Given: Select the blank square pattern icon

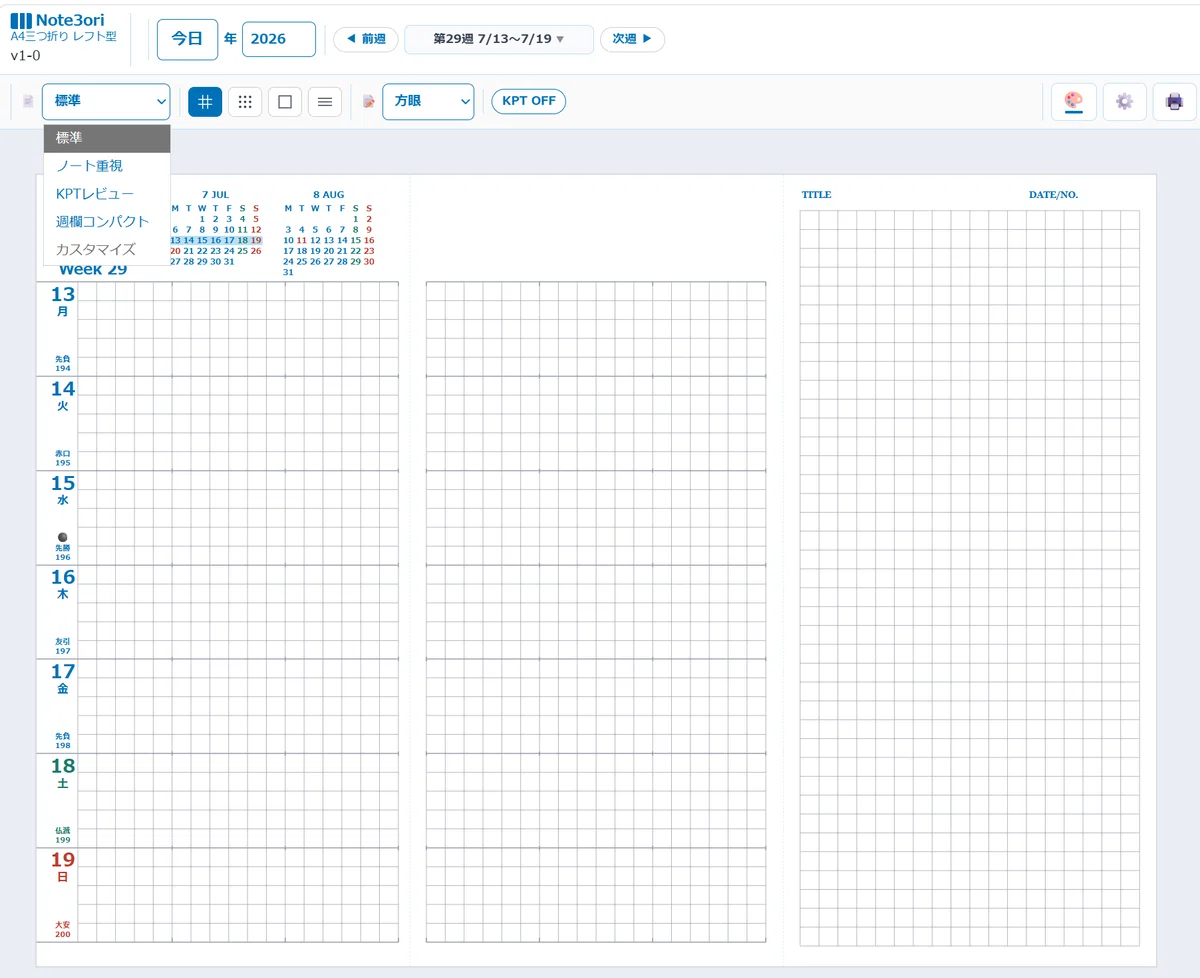Looking at the screenshot, I should 285,101.
